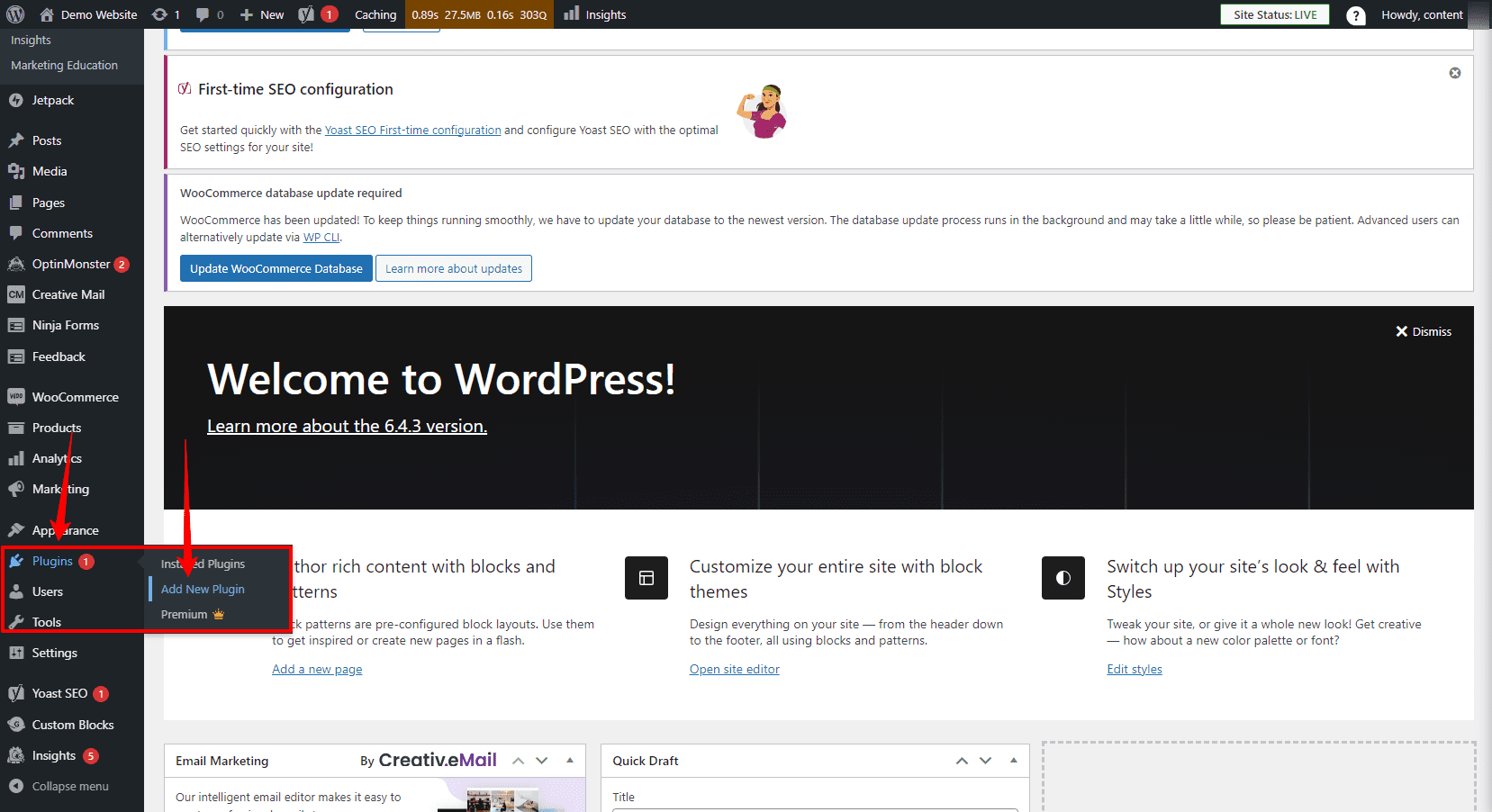Screen dimensions: 1492x812
Task: Select Add New Plugin from submenu
Action: 203,589
